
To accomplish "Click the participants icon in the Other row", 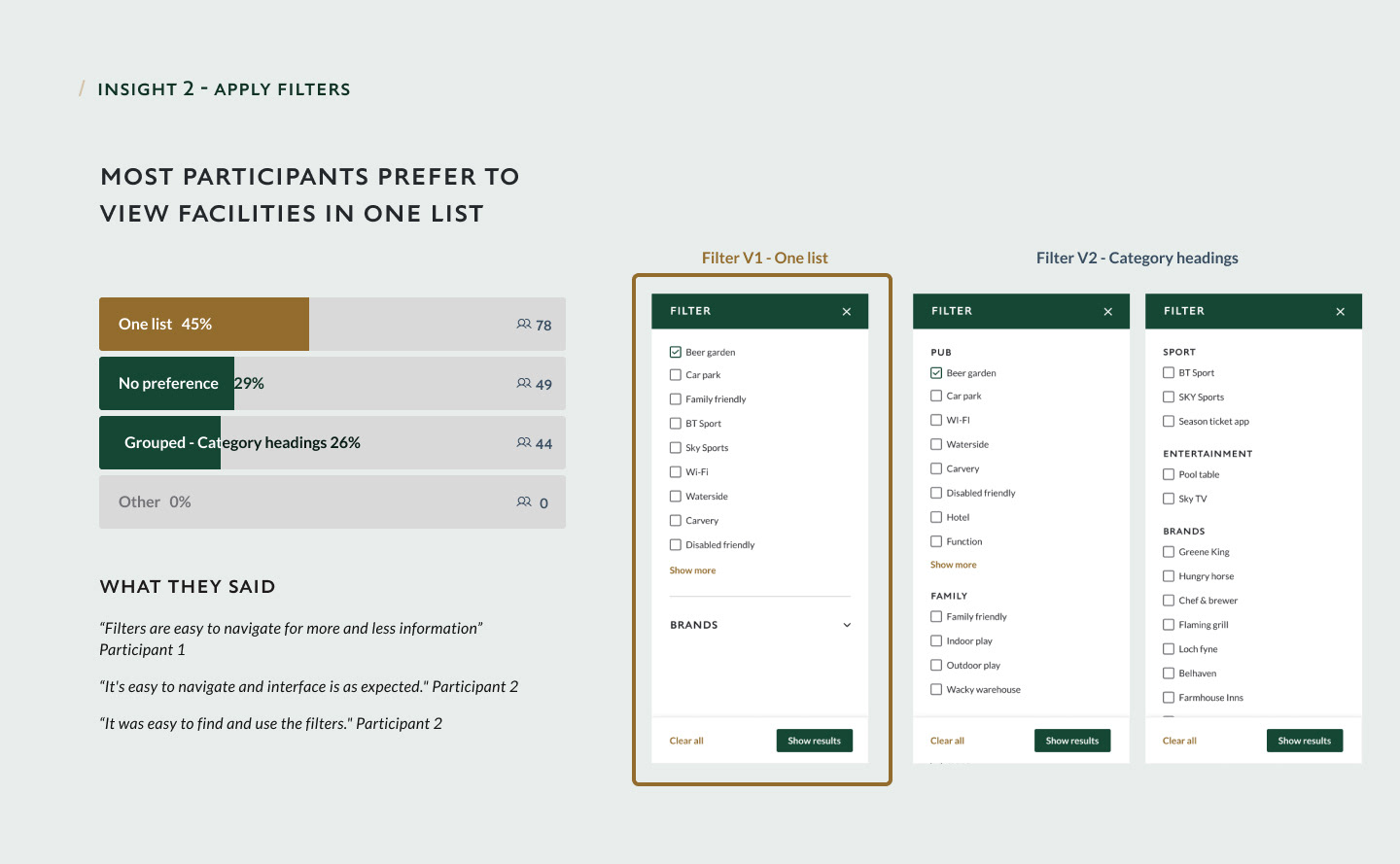I will [x=524, y=502].
